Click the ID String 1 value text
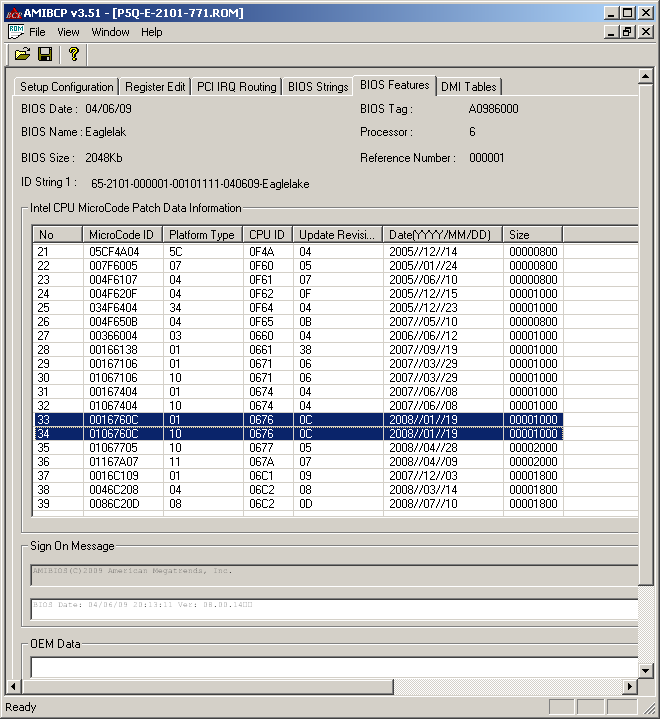 (200, 184)
